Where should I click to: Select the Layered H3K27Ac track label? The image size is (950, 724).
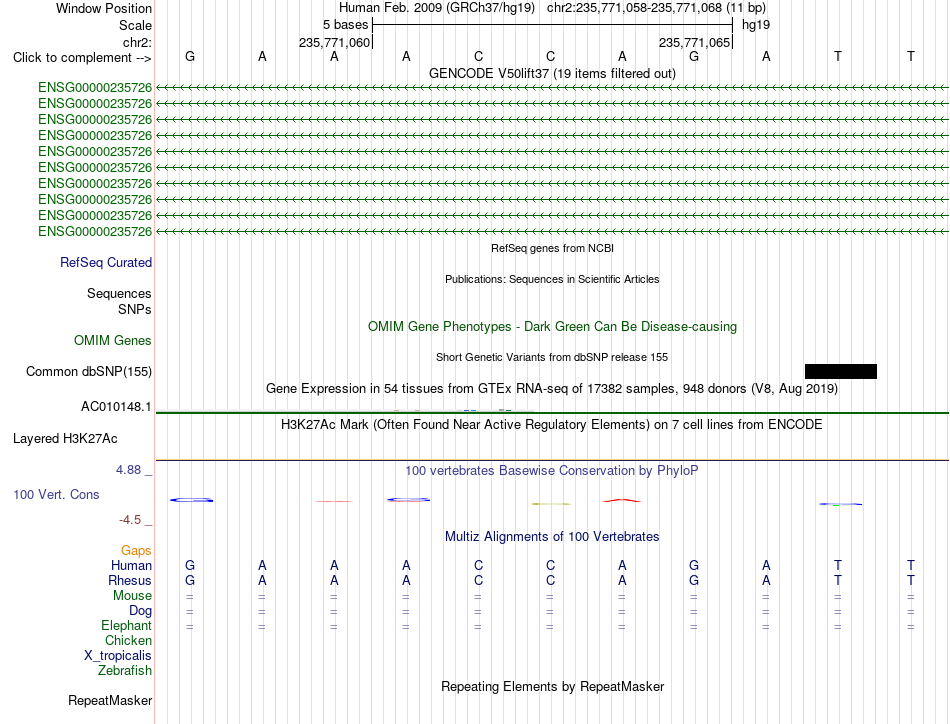[x=65, y=439]
